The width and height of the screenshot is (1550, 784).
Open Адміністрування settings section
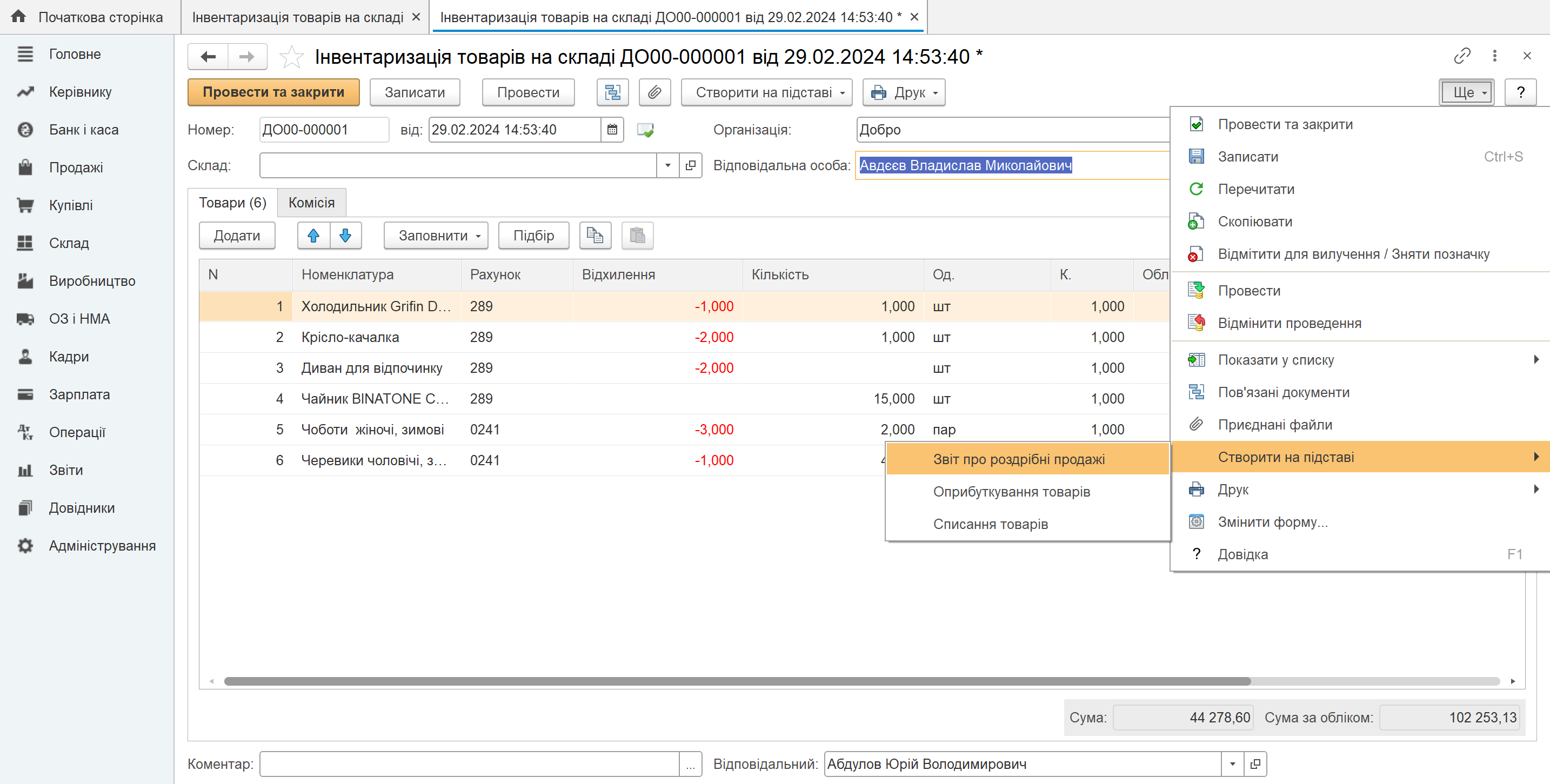pyautogui.click(x=102, y=546)
